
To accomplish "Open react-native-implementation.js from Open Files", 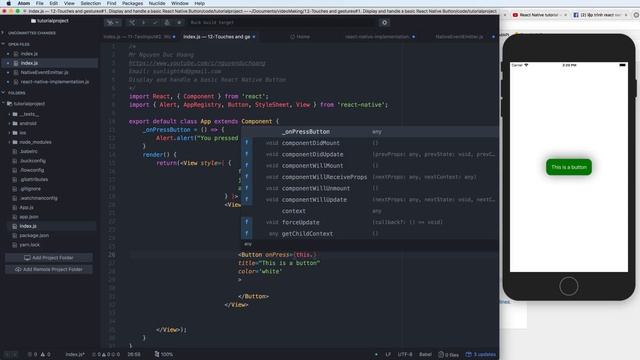I will 55,82.
